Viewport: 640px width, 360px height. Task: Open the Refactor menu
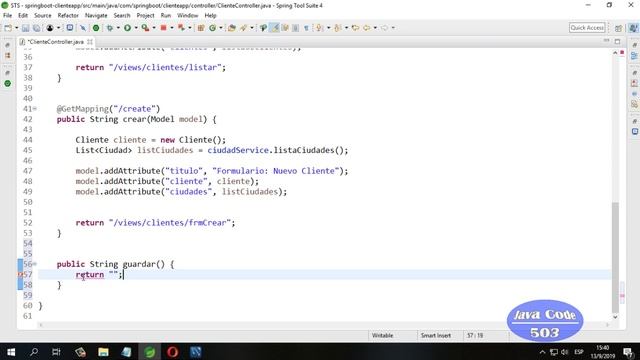point(68,16)
